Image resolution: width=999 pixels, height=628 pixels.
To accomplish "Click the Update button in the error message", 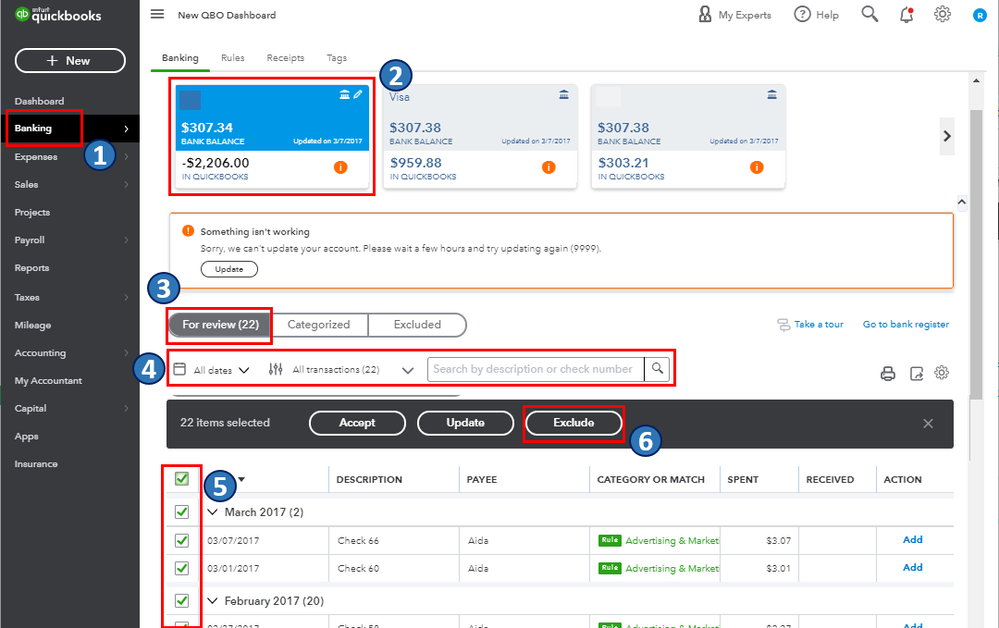I will pyautogui.click(x=229, y=269).
